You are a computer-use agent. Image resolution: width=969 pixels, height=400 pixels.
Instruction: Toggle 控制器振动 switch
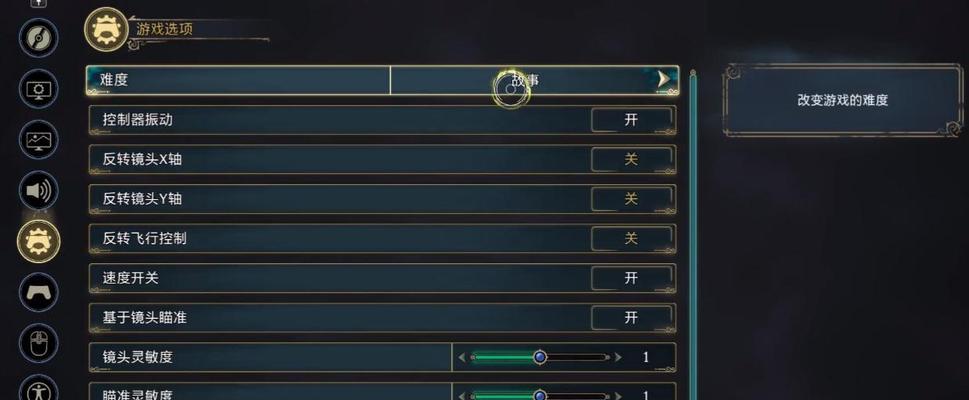(x=631, y=120)
